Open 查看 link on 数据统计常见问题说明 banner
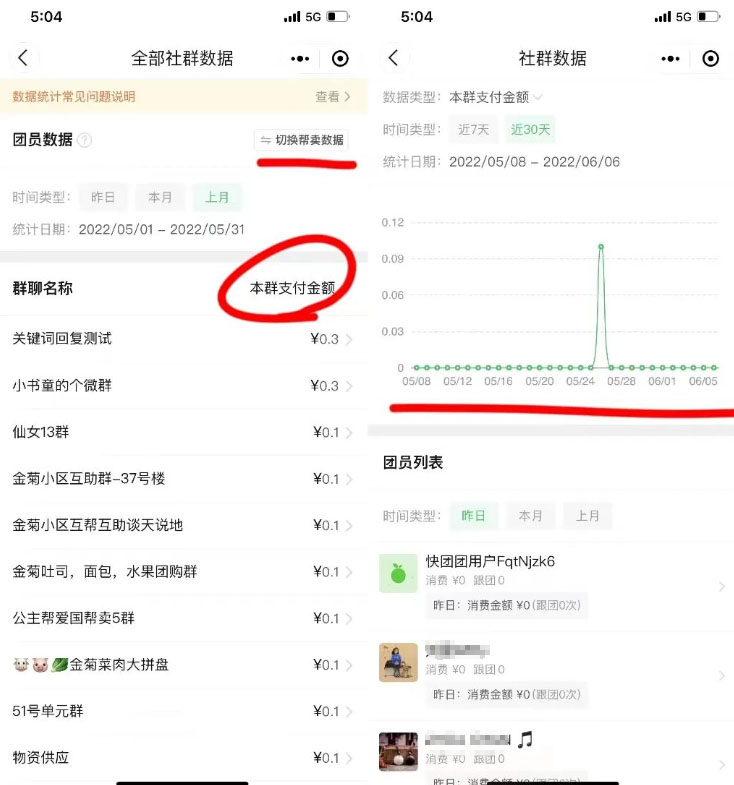Viewport: 734px width, 785px height. point(332,97)
